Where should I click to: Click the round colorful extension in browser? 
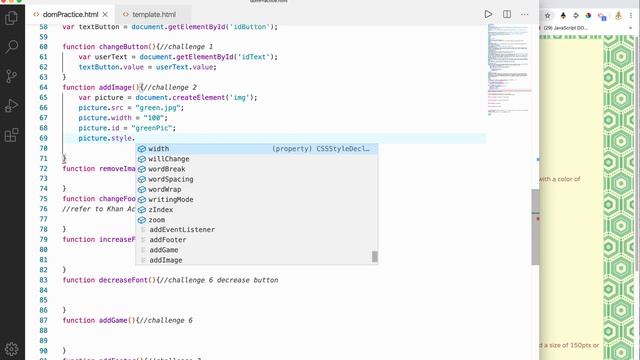588,16
